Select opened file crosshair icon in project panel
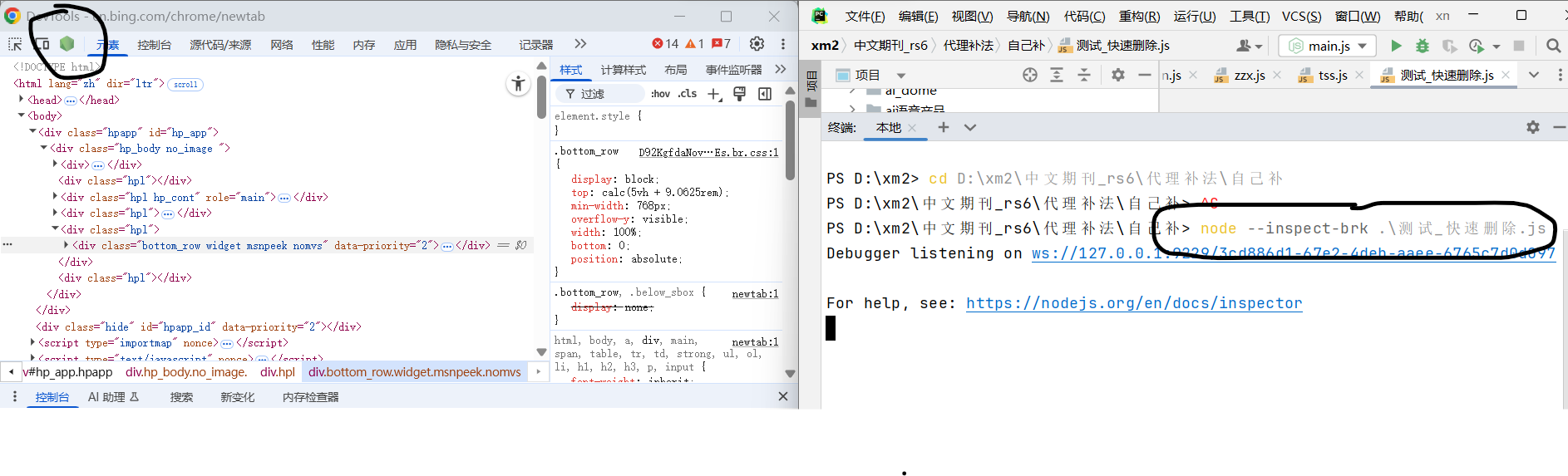Viewport: 1568px width, 476px height. coord(1030,75)
